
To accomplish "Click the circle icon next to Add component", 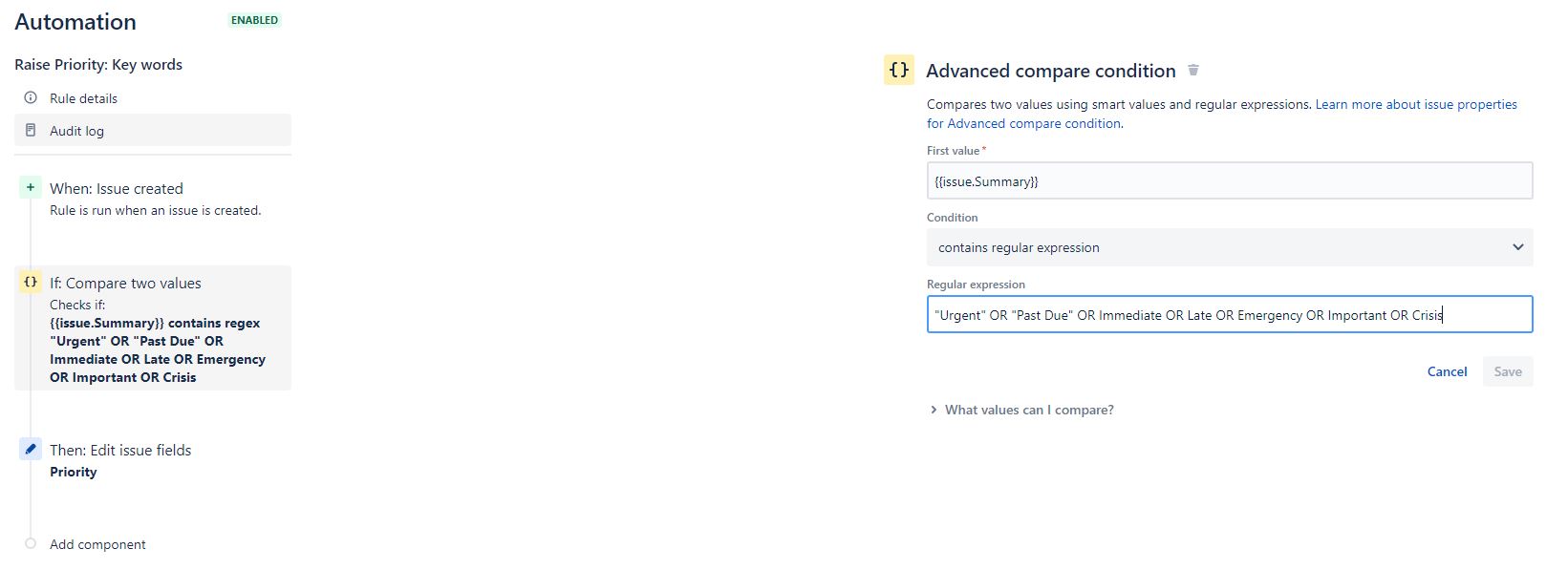I will 30,543.
